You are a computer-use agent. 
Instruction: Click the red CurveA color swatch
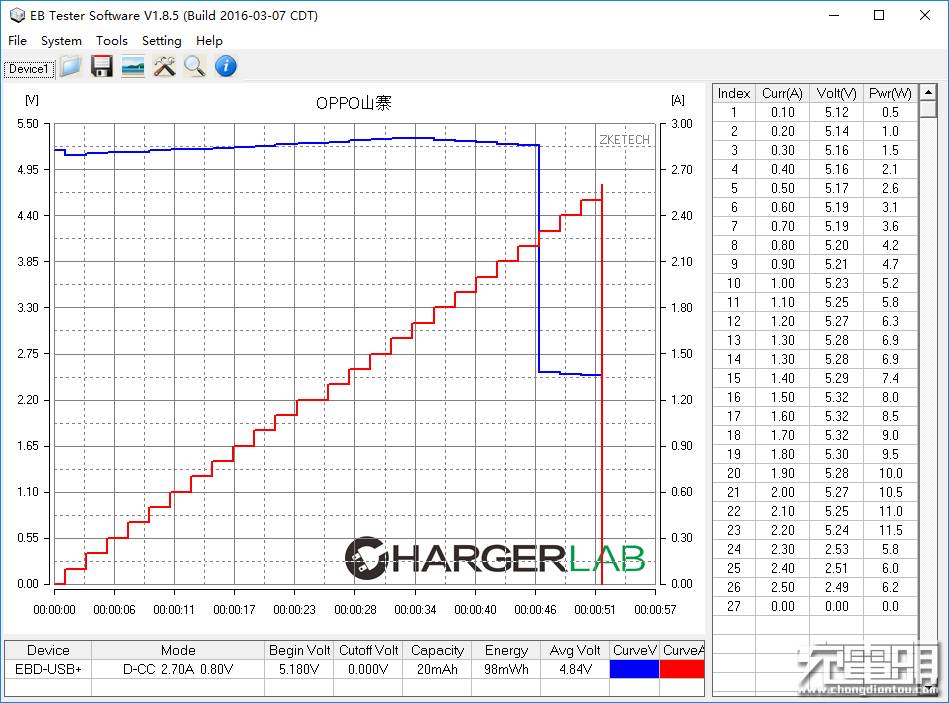[x=682, y=669]
